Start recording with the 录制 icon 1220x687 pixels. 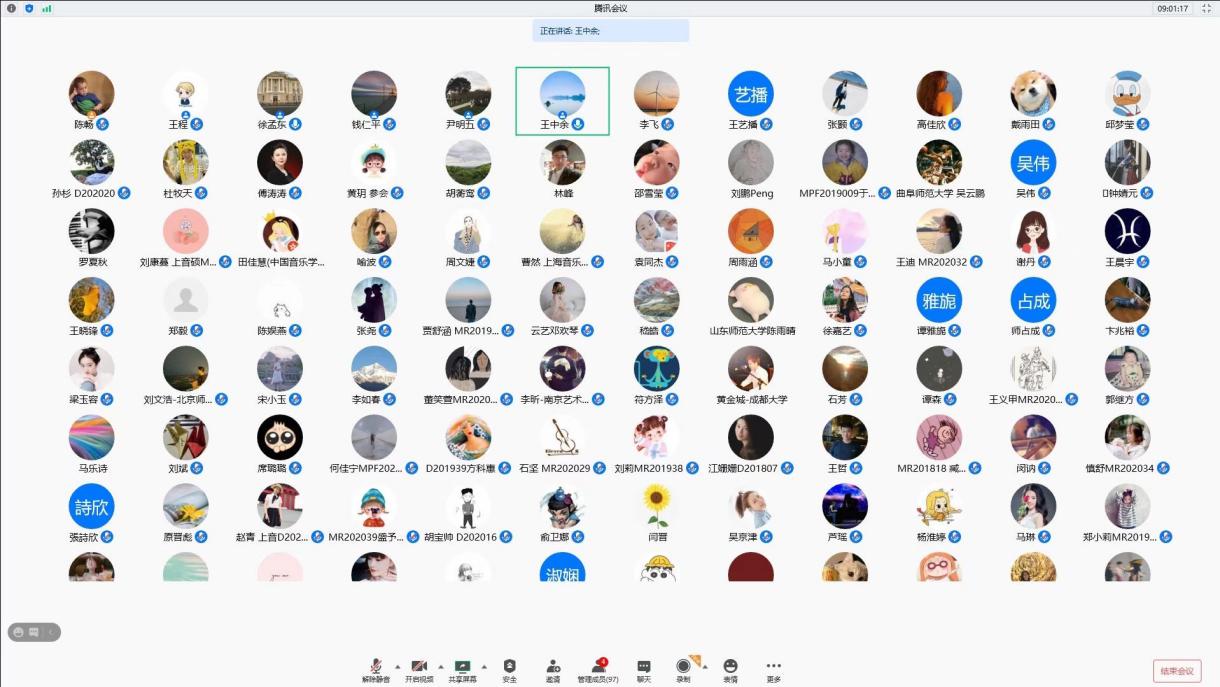click(683, 667)
